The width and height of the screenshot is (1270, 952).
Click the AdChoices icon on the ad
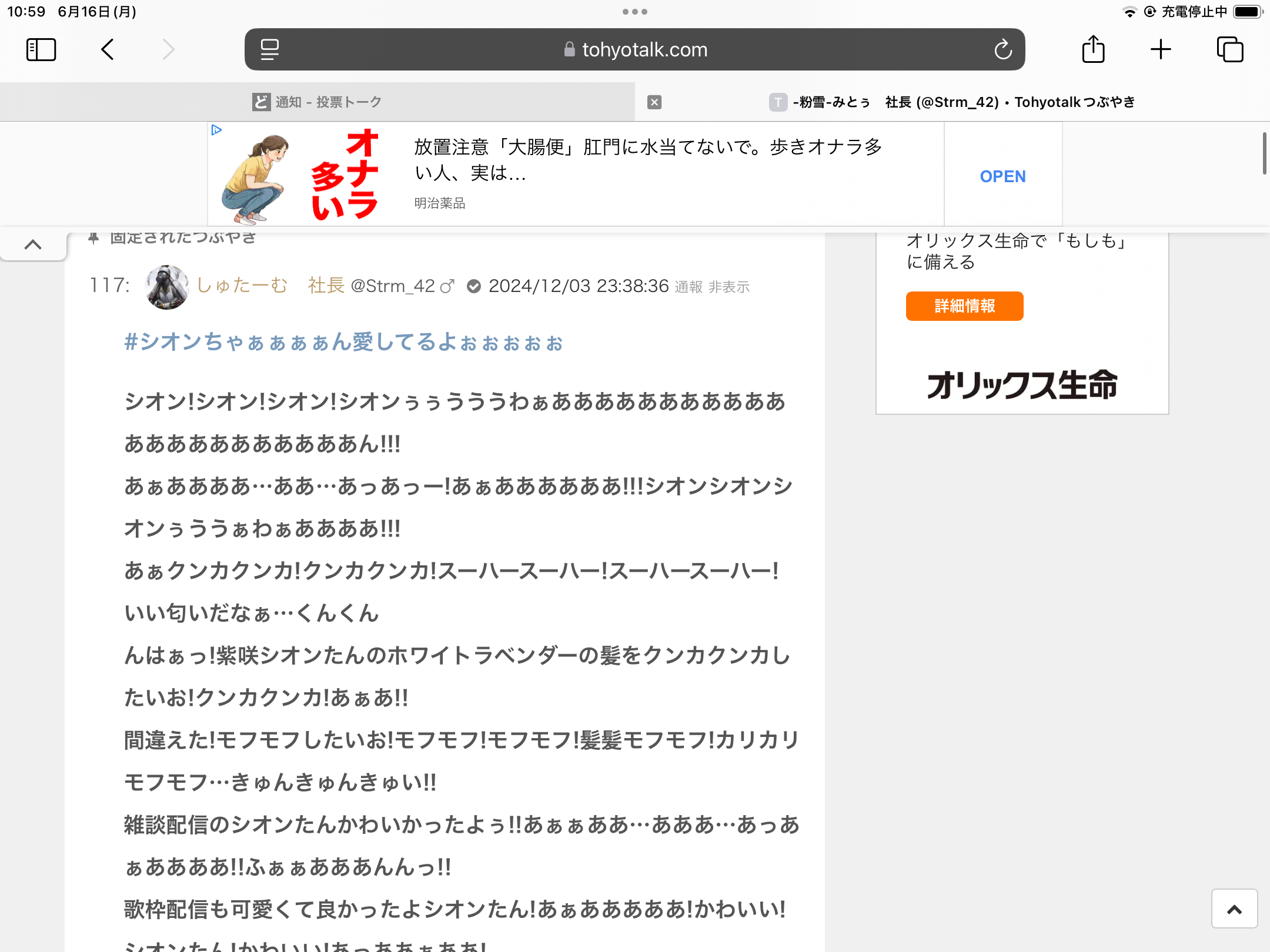click(x=216, y=130)
